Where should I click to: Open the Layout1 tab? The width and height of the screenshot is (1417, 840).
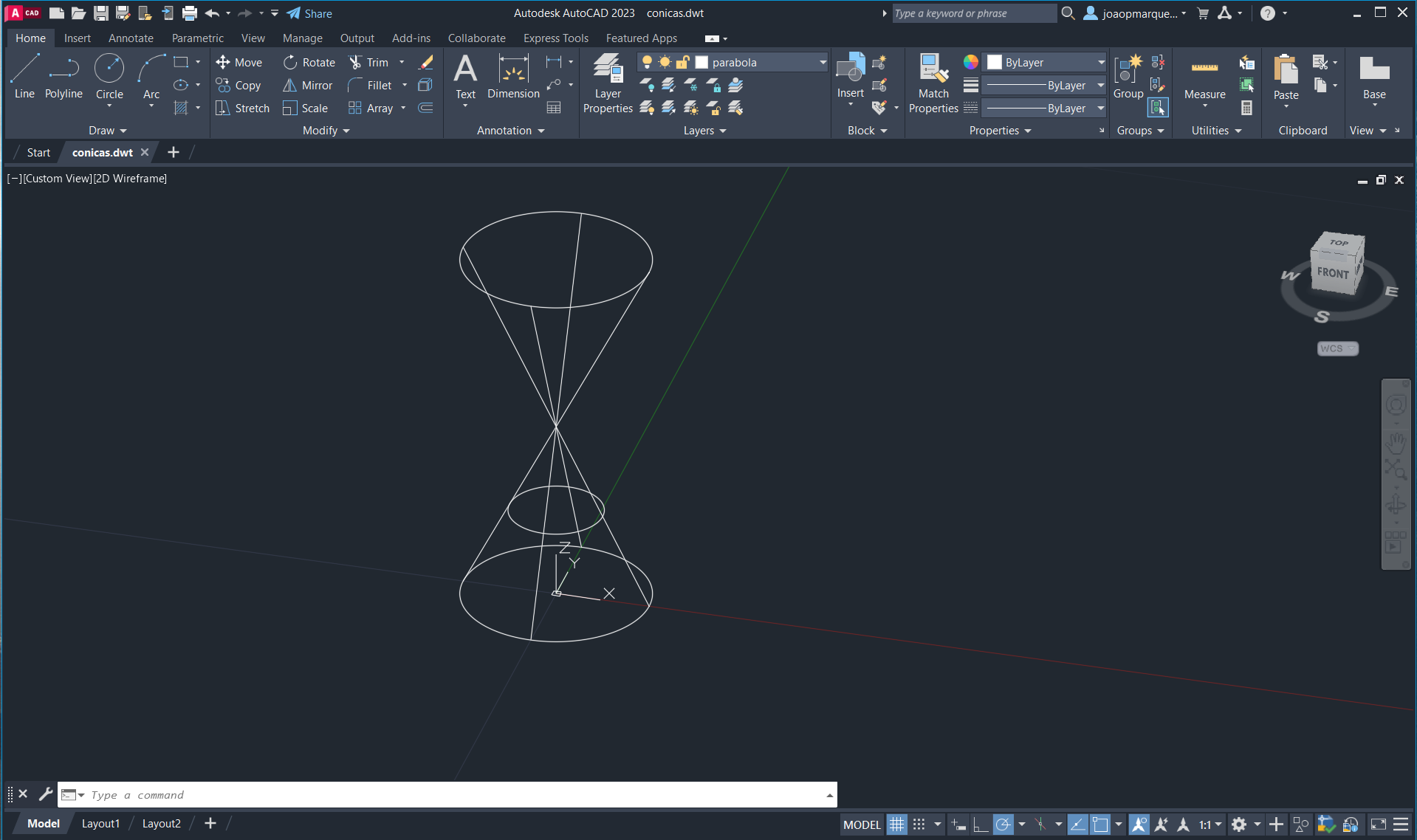pos(100,824)
